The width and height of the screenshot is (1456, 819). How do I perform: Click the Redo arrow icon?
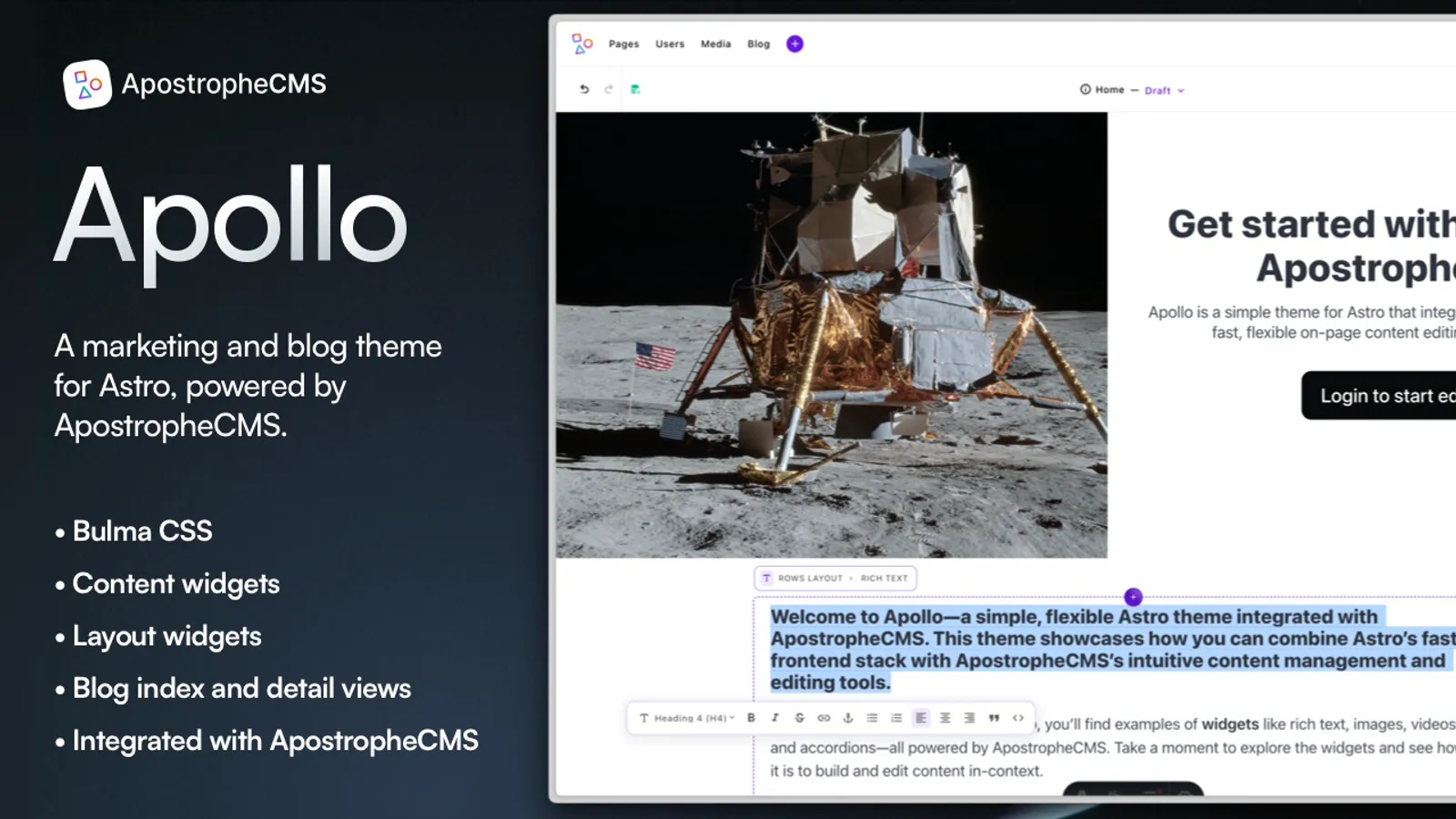(x=609, y=89)
